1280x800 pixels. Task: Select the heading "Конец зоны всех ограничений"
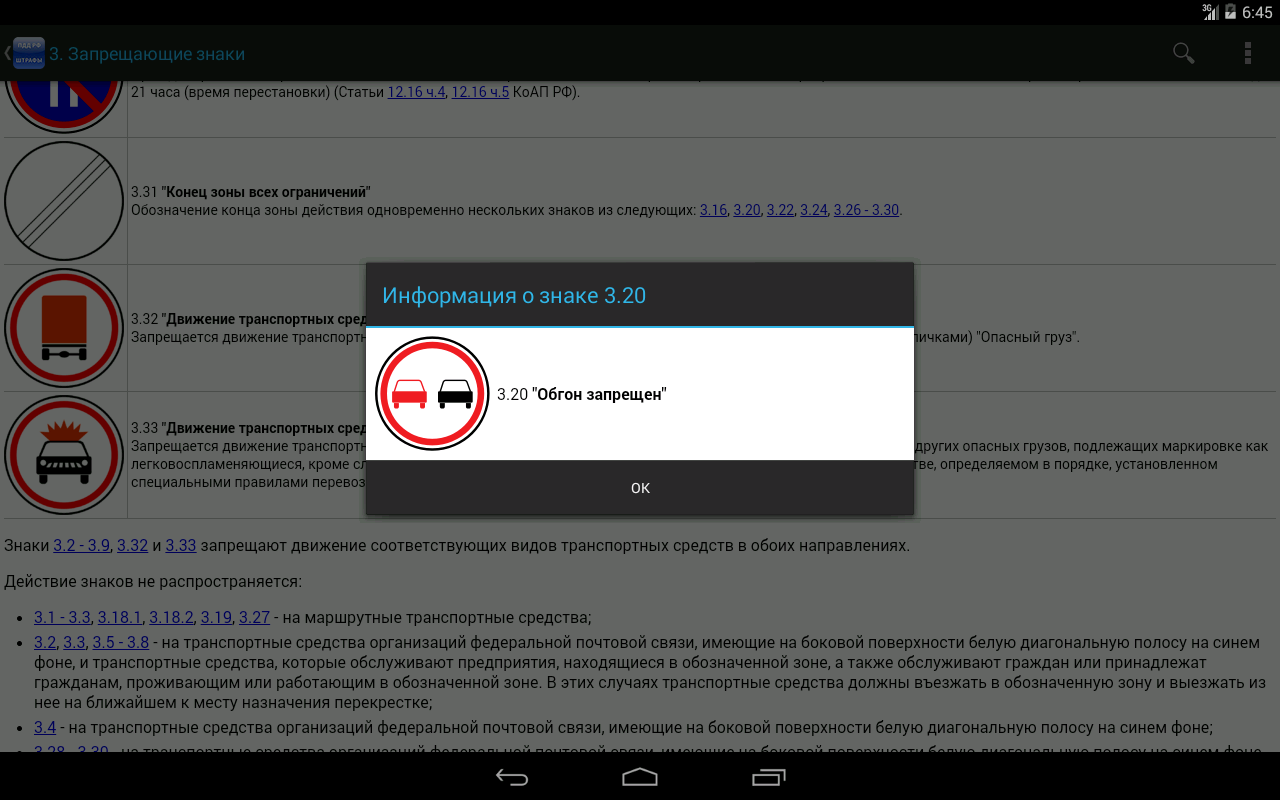266,192
